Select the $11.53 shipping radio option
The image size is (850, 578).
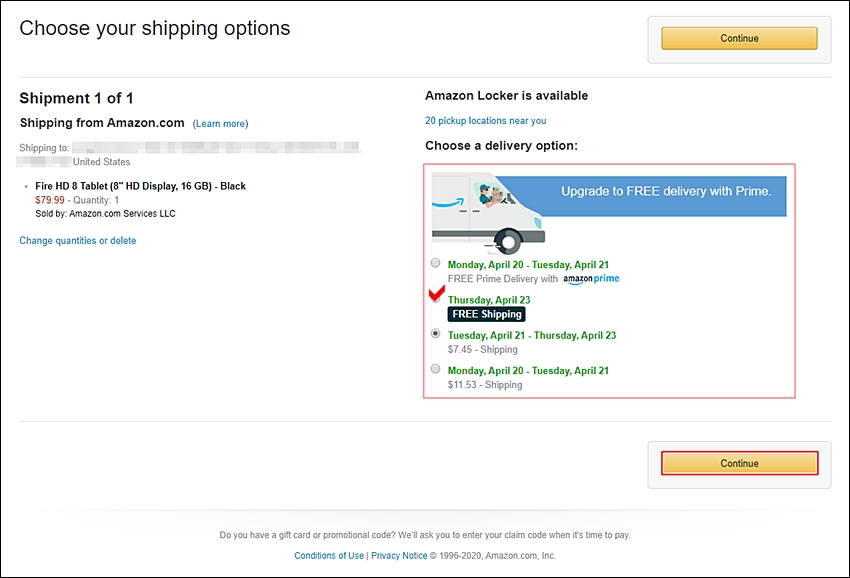pos(435,369)
